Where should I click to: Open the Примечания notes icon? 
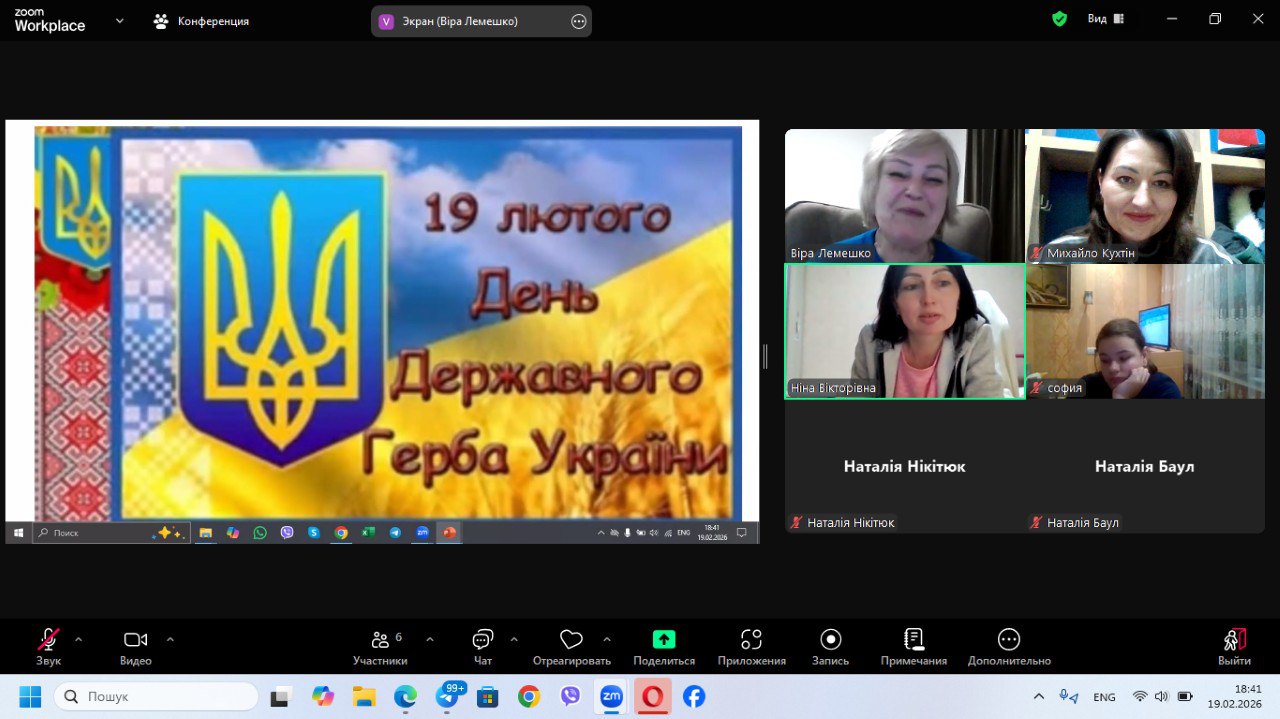pos(913,640)
